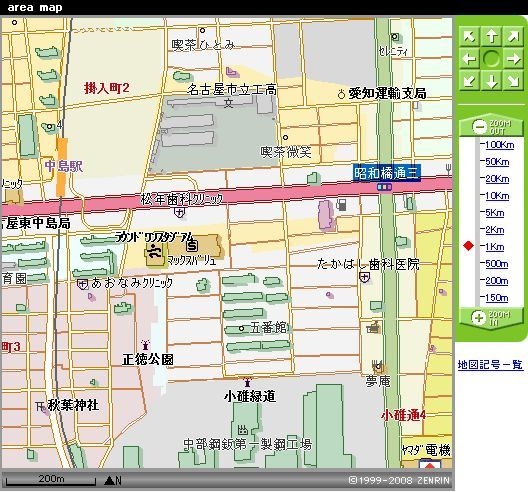Pan map to the lower-left with arrow

point(469,81)
